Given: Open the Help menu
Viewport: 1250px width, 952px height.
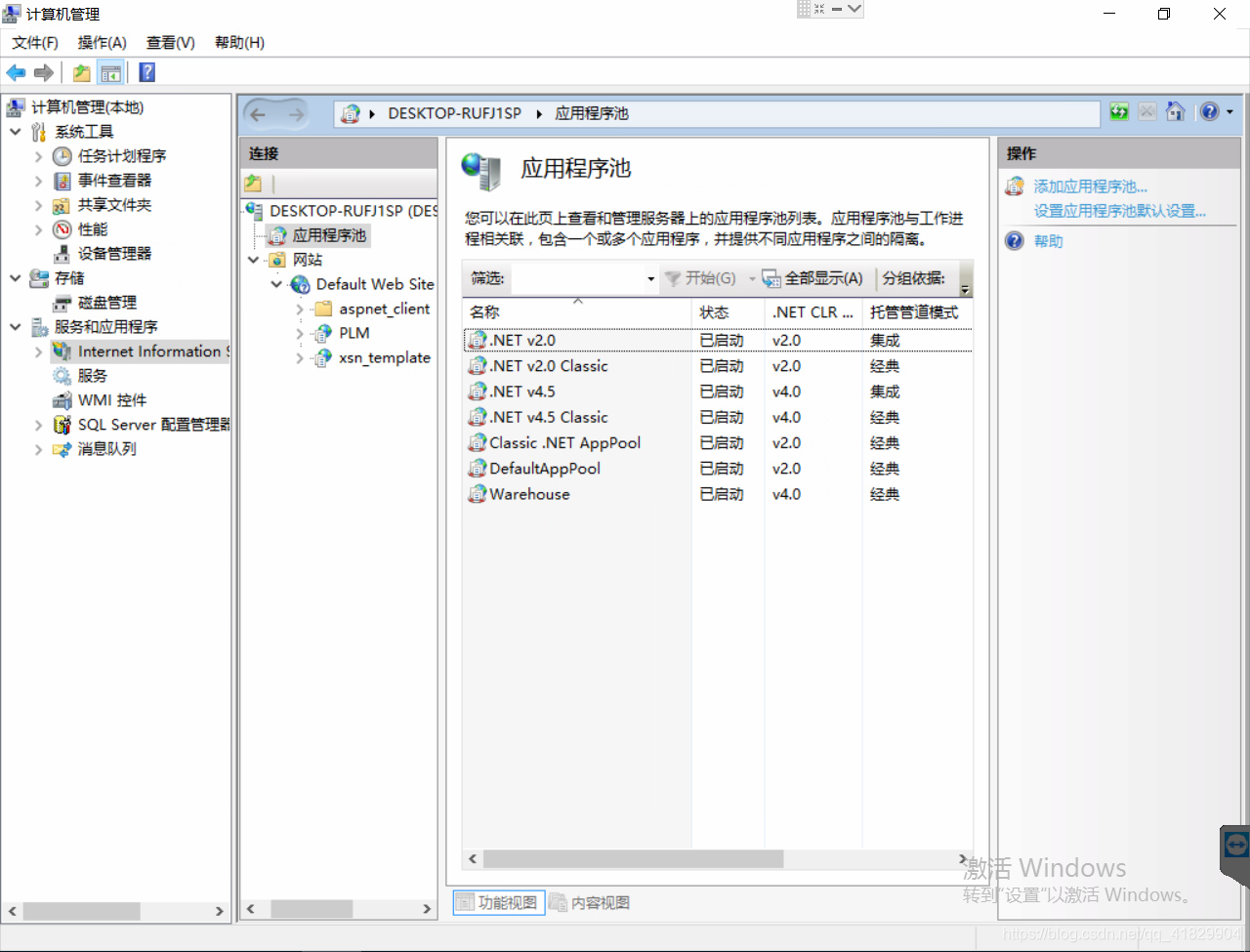Looking at the screenshot, I should pyautogui.click(x=239, y=42).
